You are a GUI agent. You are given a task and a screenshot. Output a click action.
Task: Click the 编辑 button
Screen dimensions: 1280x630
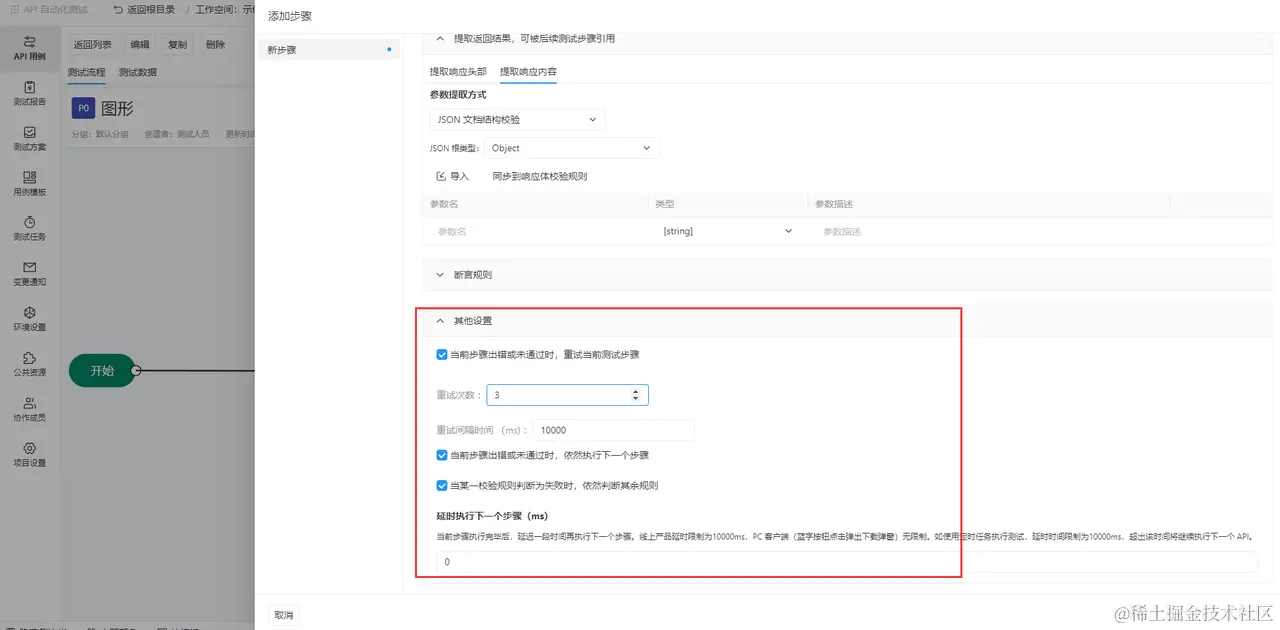pos(140,45)
